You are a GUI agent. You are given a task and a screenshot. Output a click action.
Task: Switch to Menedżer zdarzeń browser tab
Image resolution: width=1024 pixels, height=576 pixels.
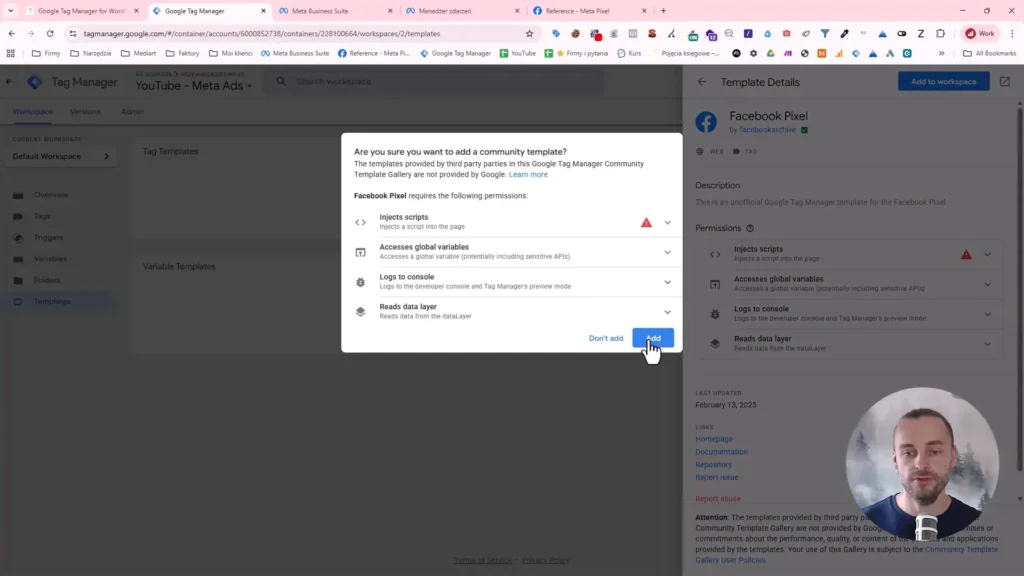click(463, 11)
